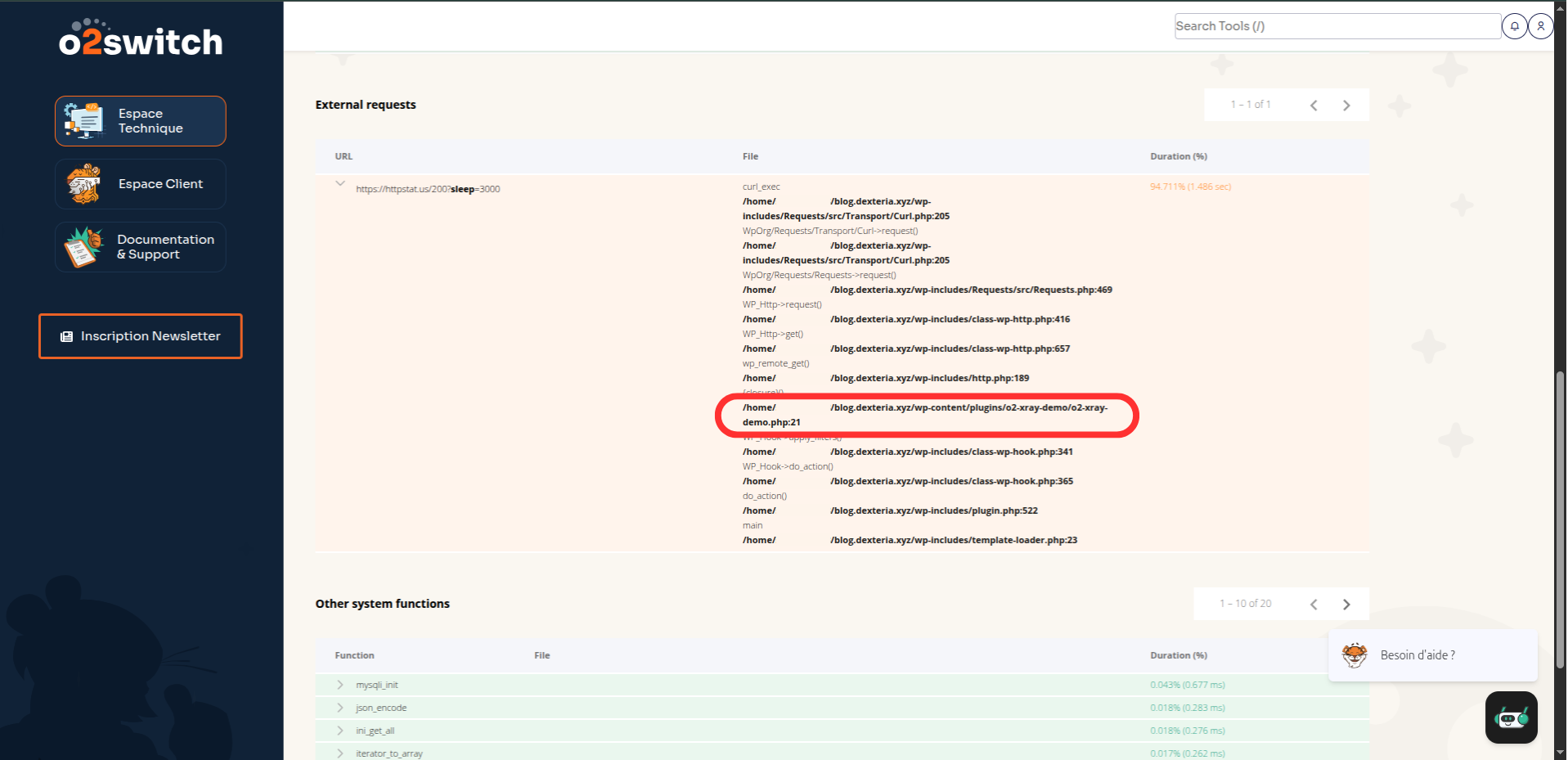Viewport: 1568px width, 760px height.
Task: Select the o2-xray-demo.php:21 file path
Action: coord(925,415)
